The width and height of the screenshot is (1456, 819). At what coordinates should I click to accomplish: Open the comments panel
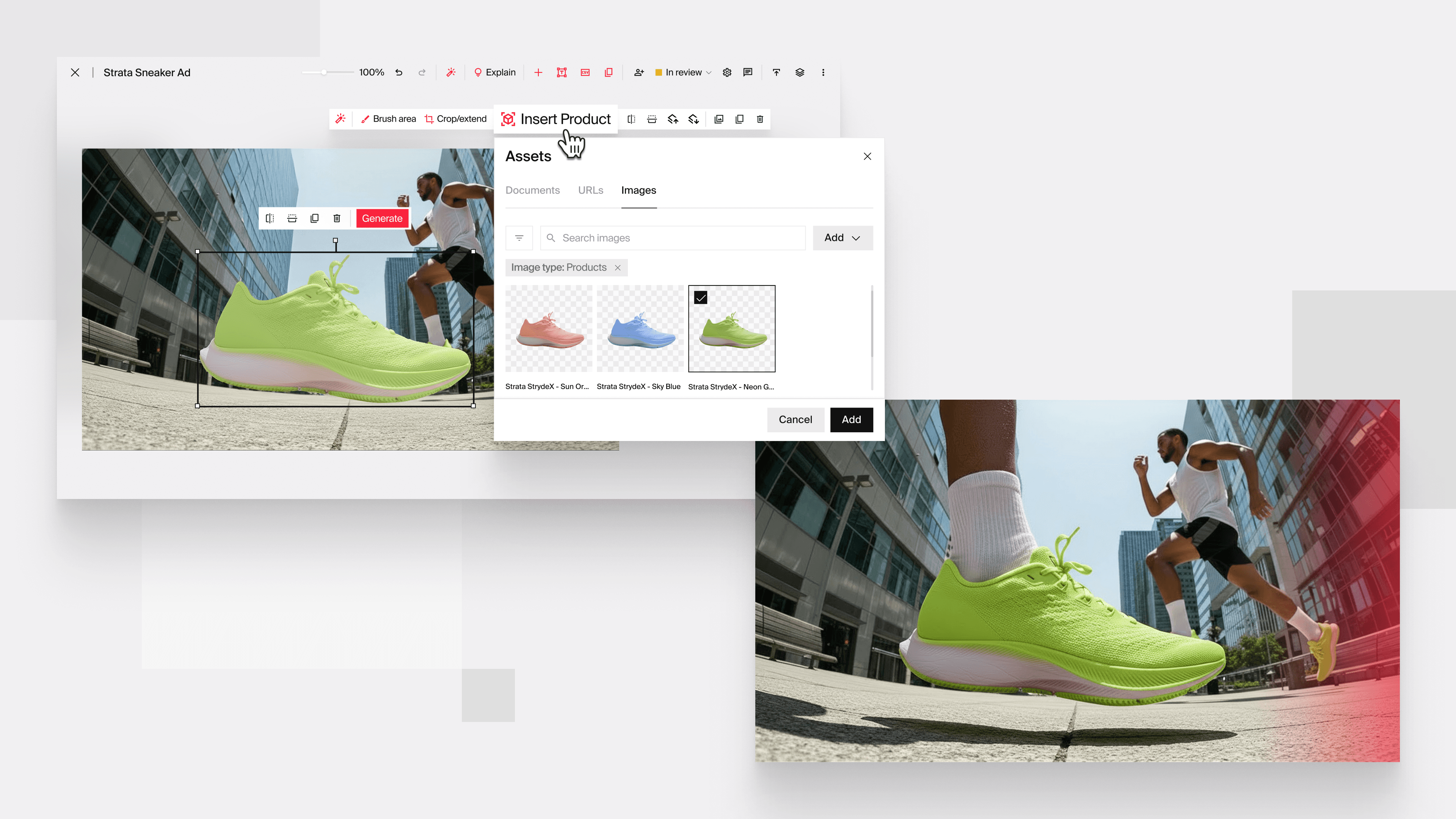(747, 72)
